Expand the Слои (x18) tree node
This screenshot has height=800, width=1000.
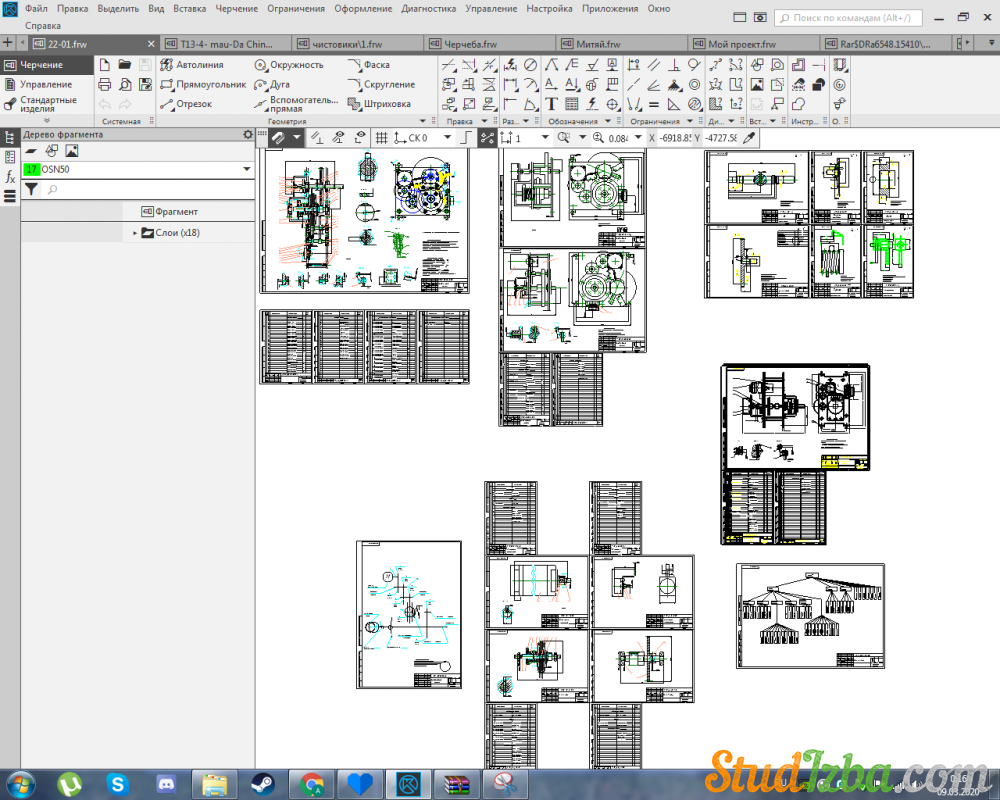(x=135, y=233)
